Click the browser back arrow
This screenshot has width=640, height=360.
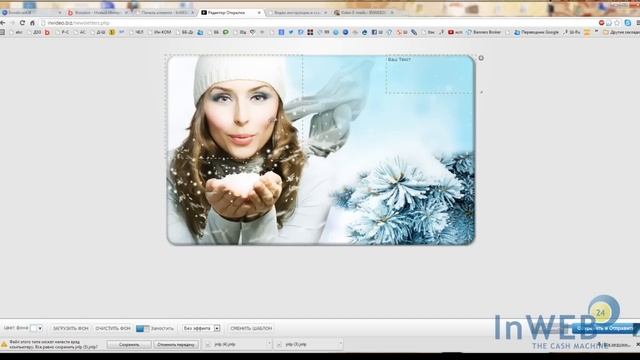pyautogui.click(x=3, y=23)
